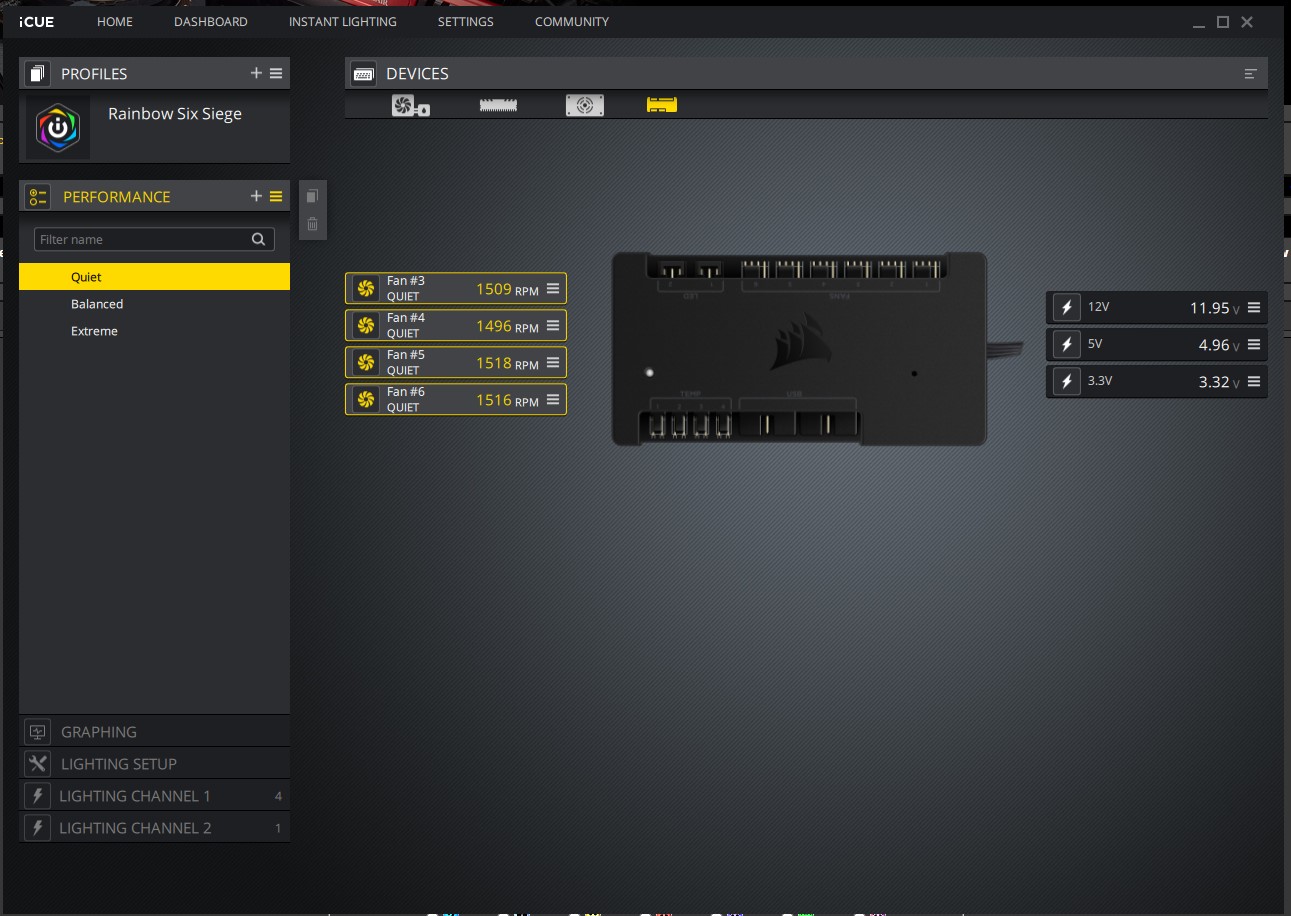
Task: Click the Fan #4 fan icon
Action: click(365, 326)
